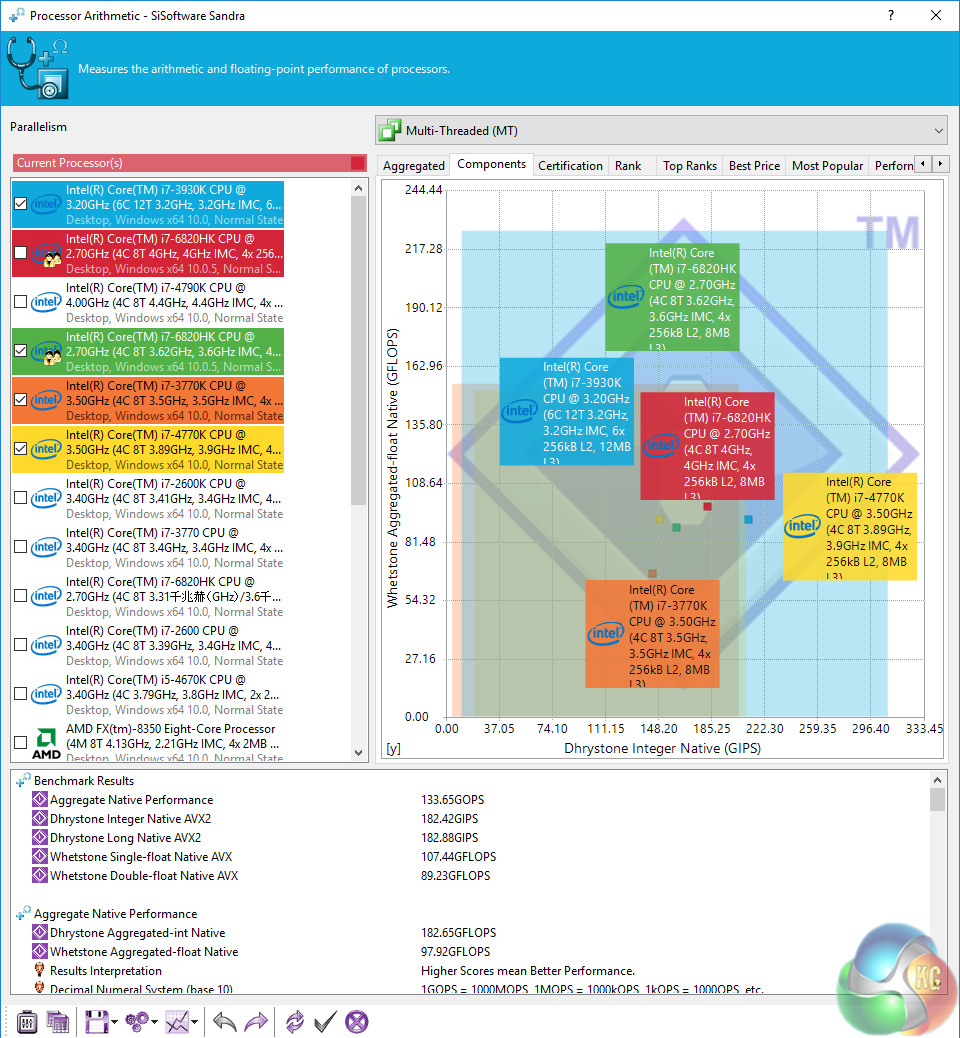The image size is (960, 1038).
Task: Open the Best Price tab
Action: tap(754, 165)
